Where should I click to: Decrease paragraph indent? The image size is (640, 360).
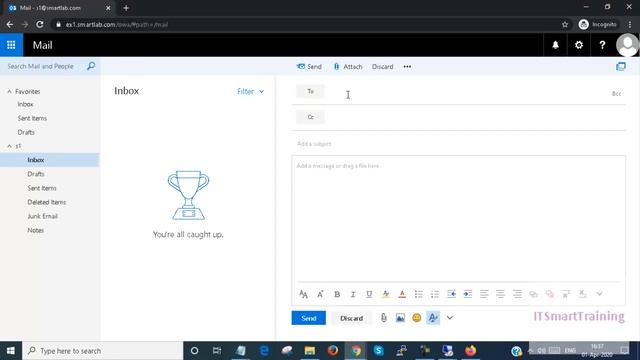point(451,294)
